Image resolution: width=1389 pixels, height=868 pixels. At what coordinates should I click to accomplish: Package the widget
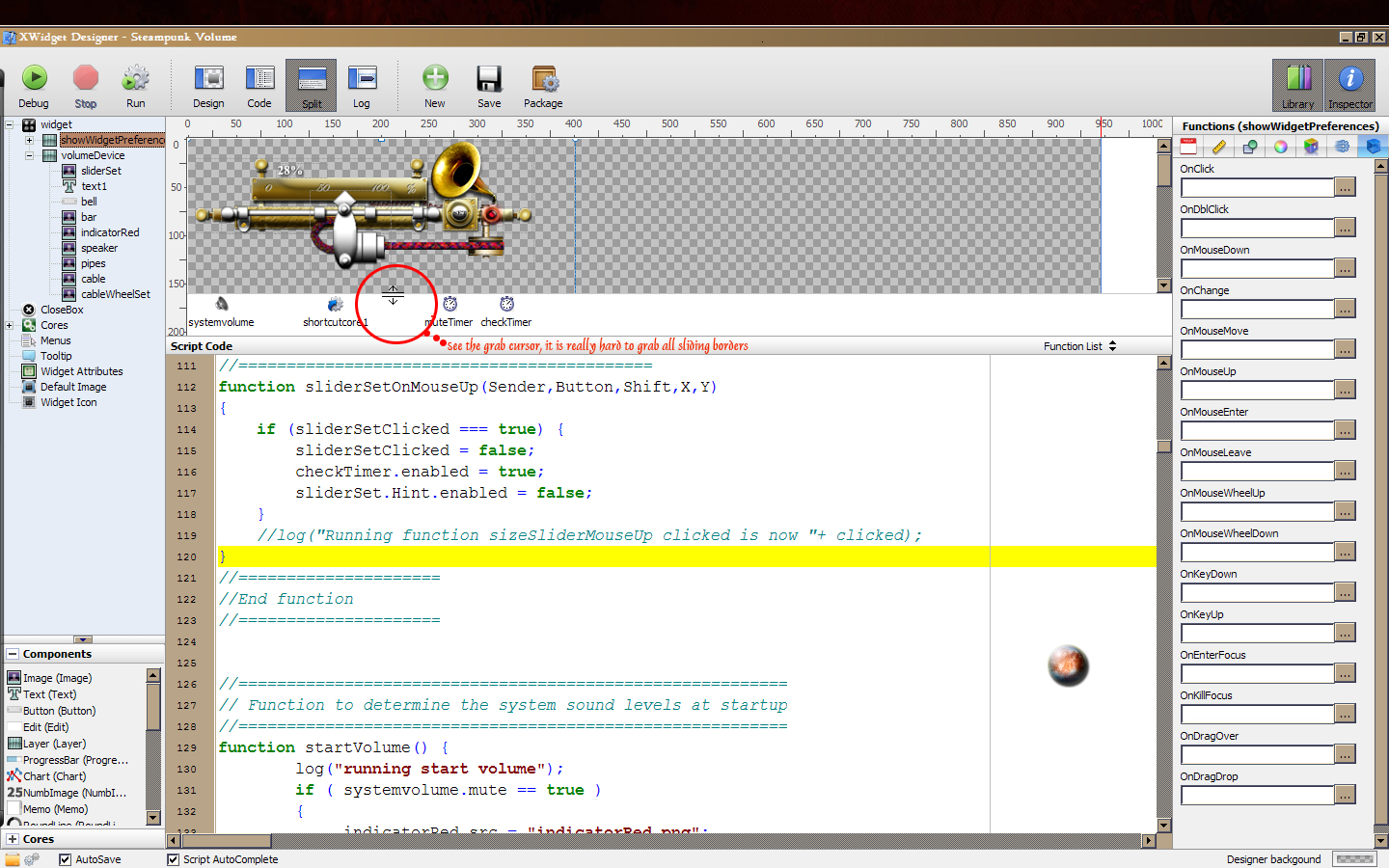[544, 86]
